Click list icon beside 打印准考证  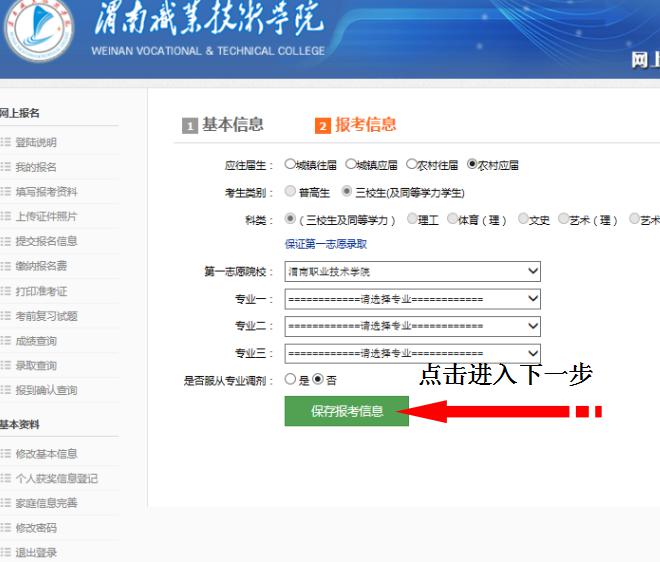coord(5,291)
